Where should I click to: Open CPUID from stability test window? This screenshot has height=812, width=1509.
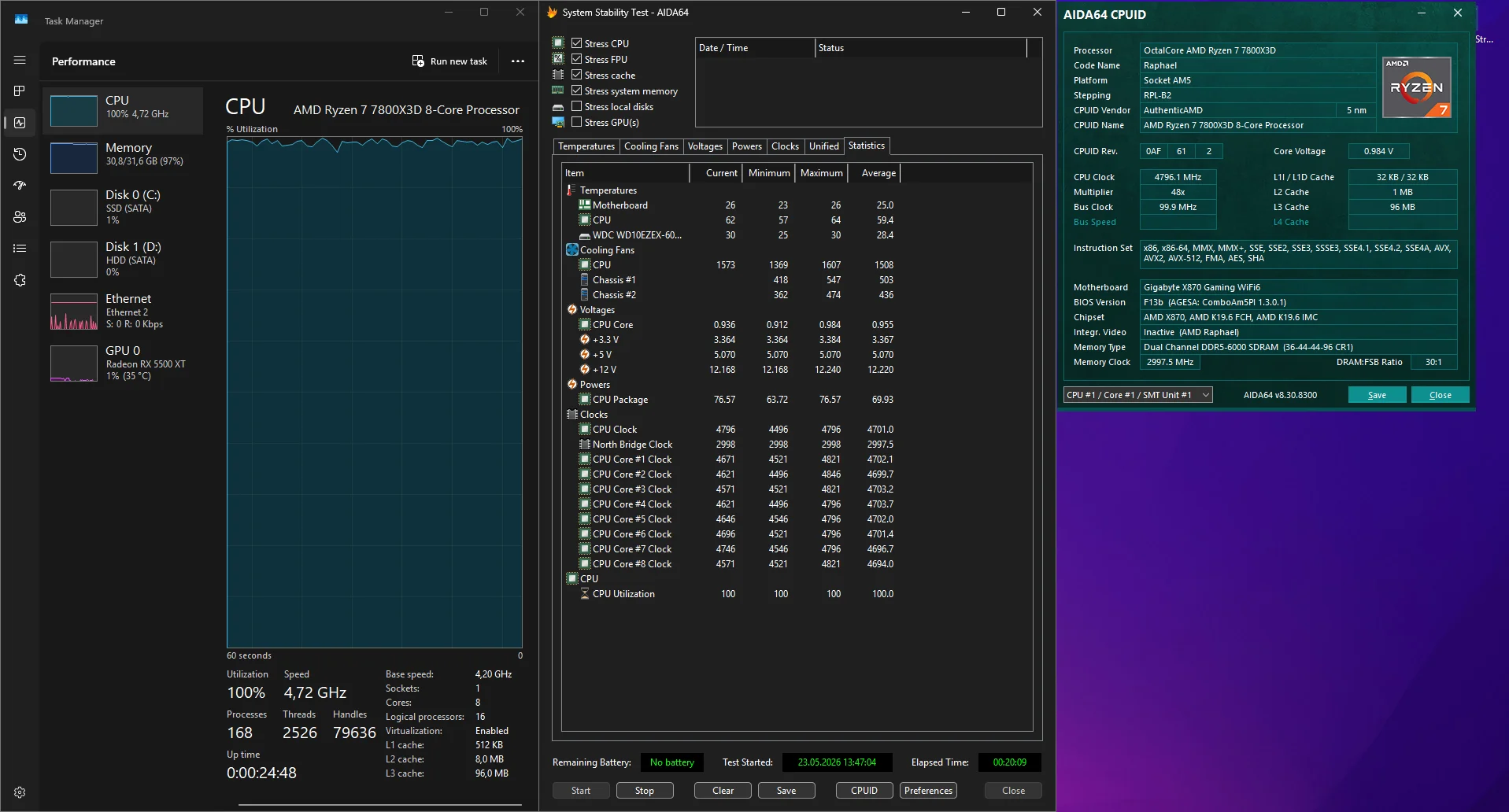coord(864,791)
